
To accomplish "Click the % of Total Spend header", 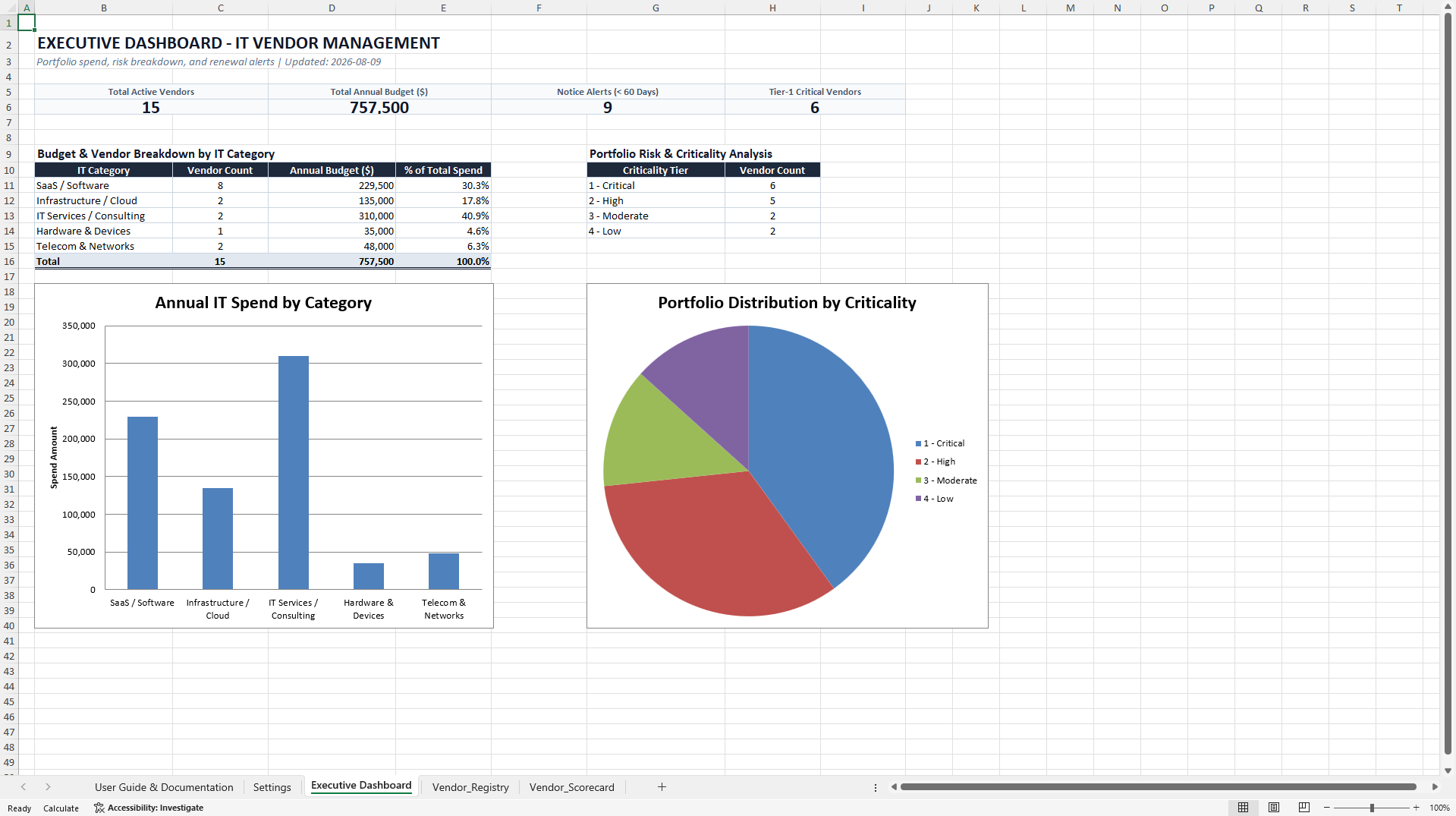I will (x=443, y=170).
